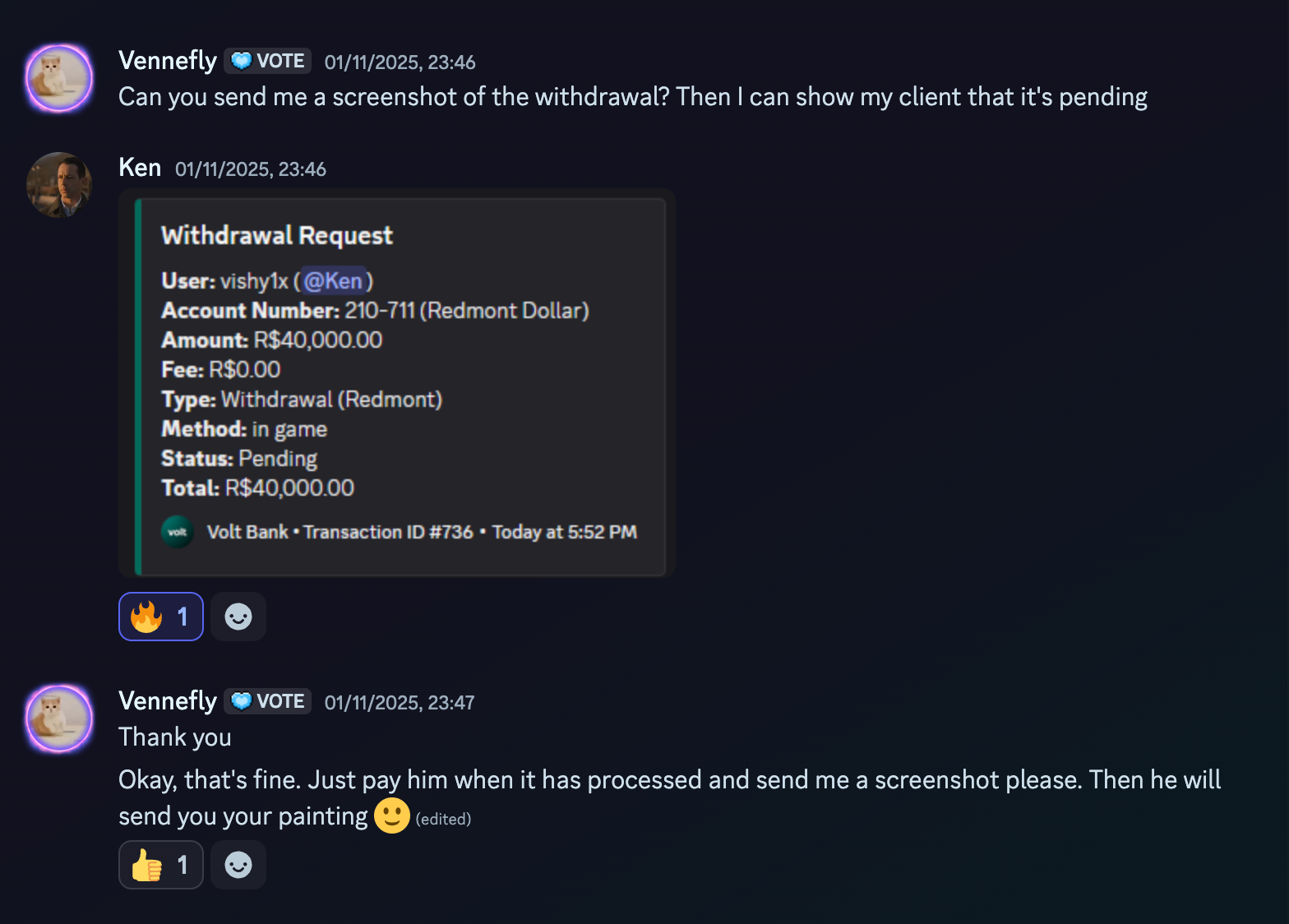
Task: Open Ken's profile from his avatar
Action: (58, 184)
